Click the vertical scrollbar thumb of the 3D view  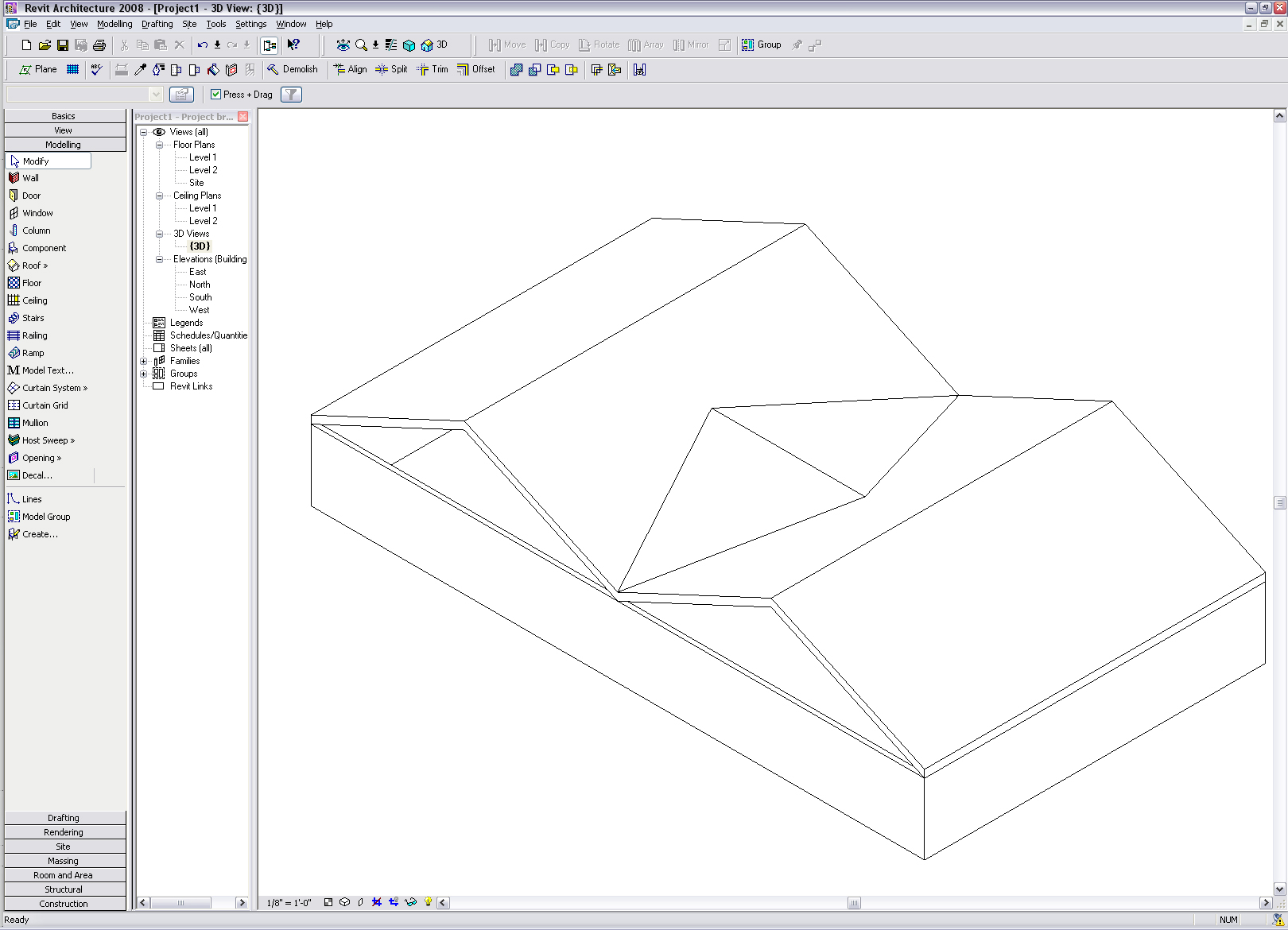1279,502
